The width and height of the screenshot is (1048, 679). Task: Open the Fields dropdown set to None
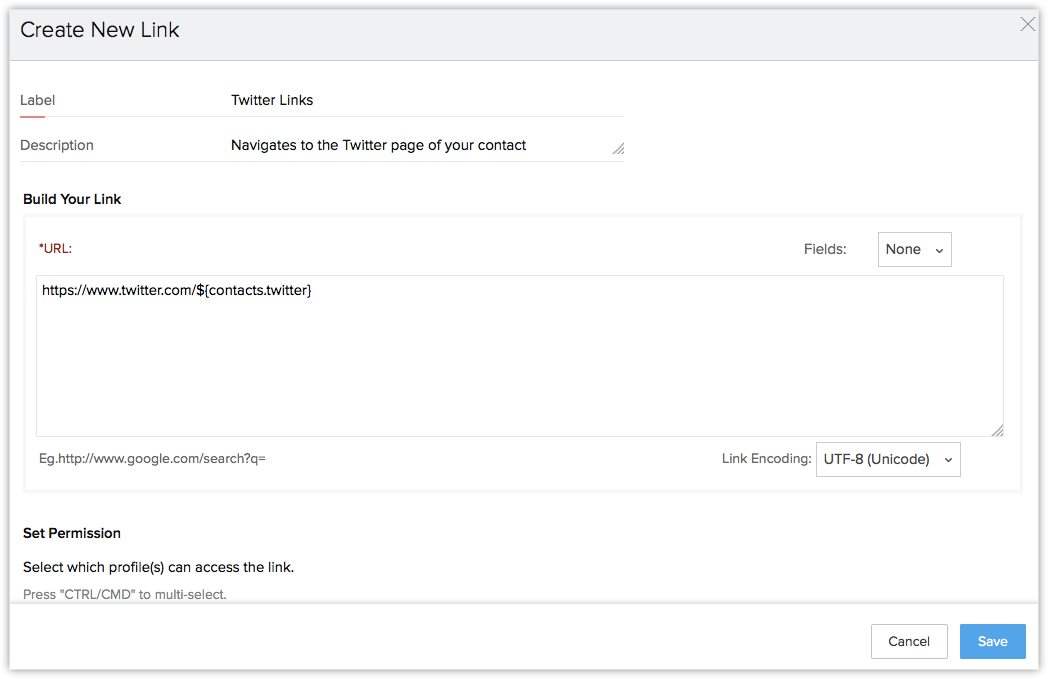point(914,249)
